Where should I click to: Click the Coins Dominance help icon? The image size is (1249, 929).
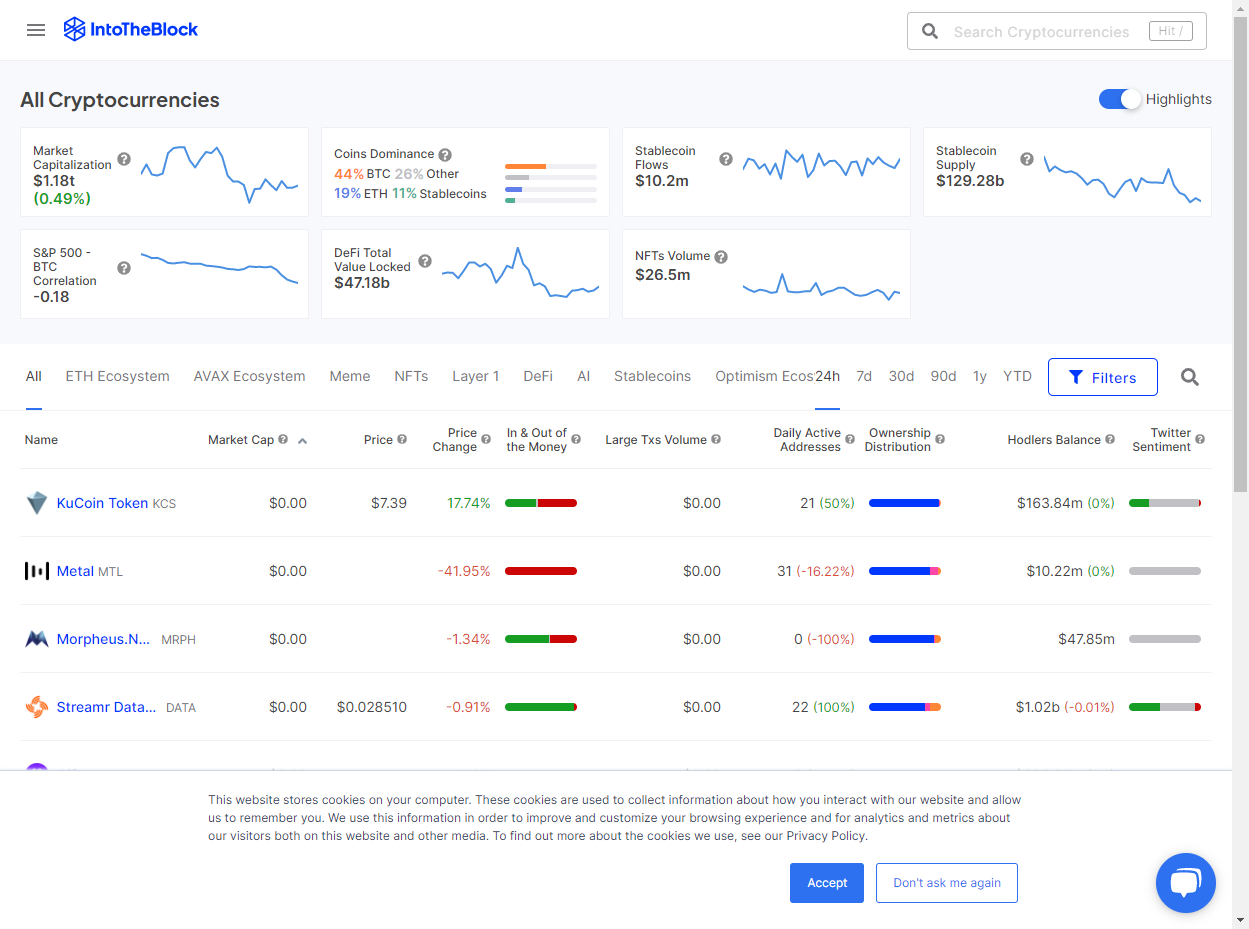[445, 155]
